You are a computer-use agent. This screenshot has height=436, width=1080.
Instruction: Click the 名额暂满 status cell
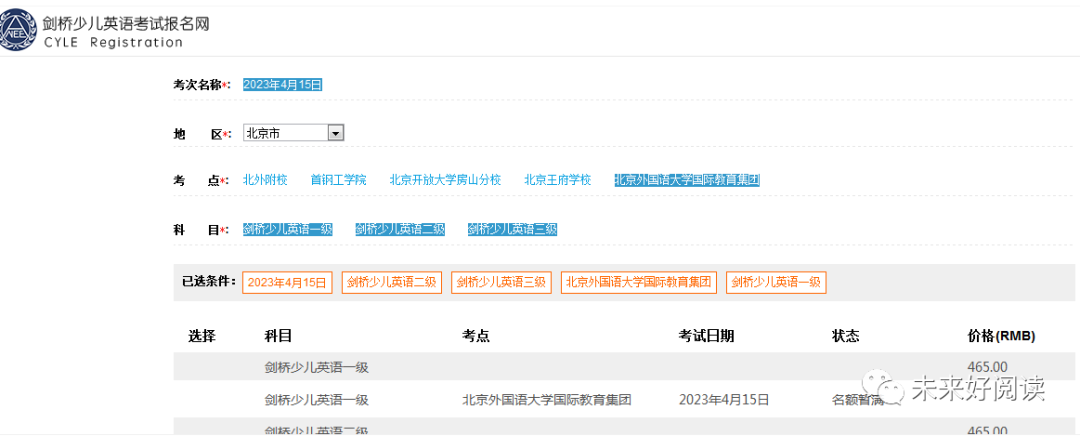859,399
